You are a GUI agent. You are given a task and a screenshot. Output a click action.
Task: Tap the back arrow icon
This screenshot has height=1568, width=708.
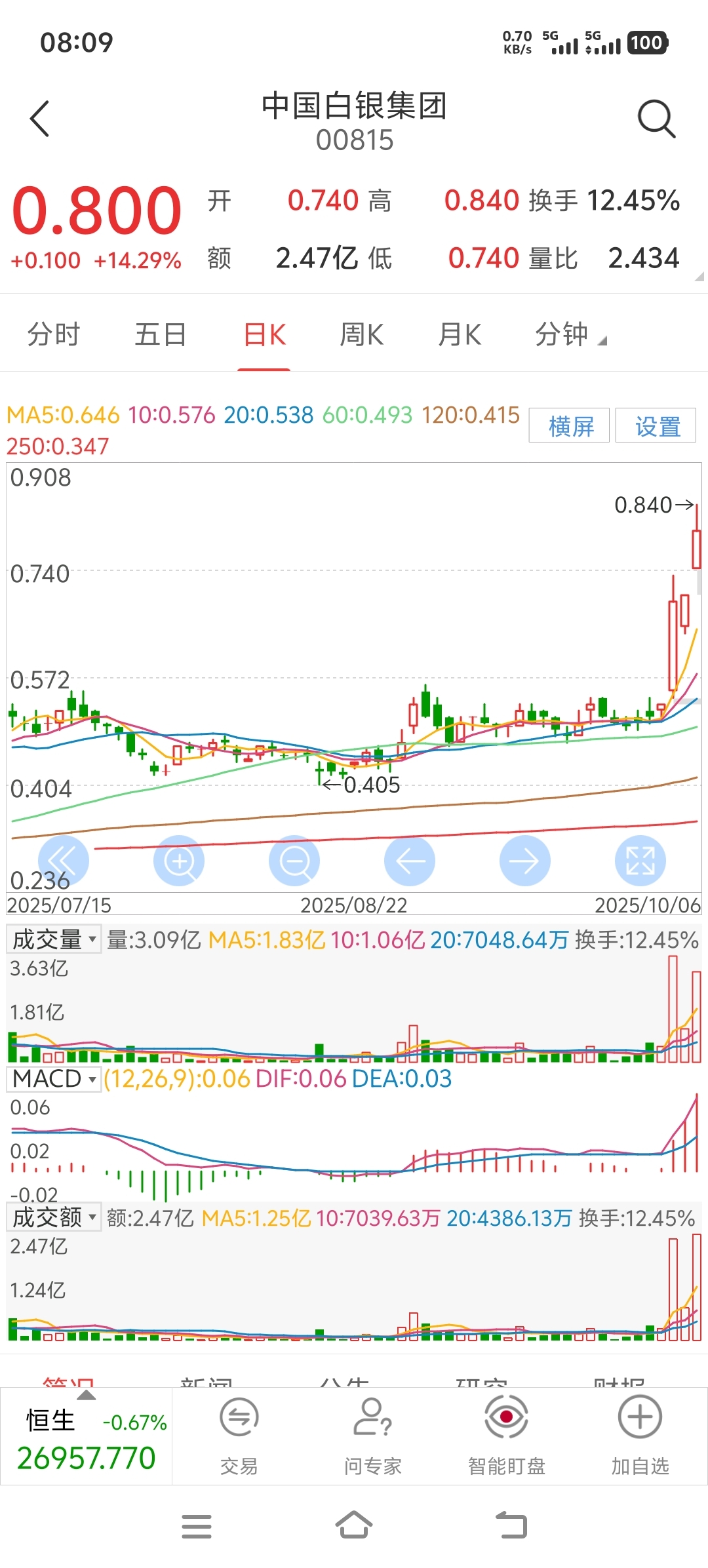(40, 119)
